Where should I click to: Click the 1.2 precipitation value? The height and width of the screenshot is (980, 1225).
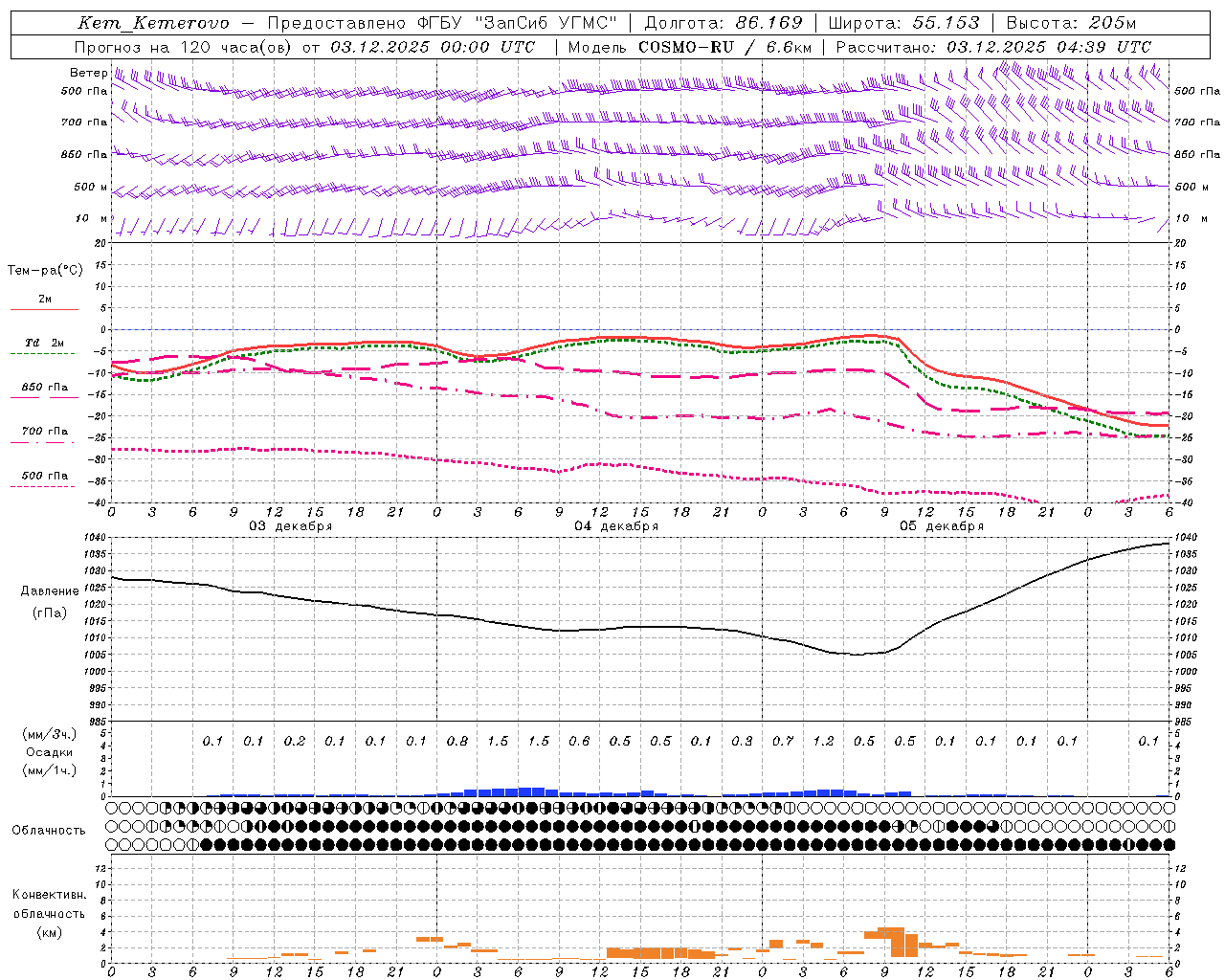823,741
